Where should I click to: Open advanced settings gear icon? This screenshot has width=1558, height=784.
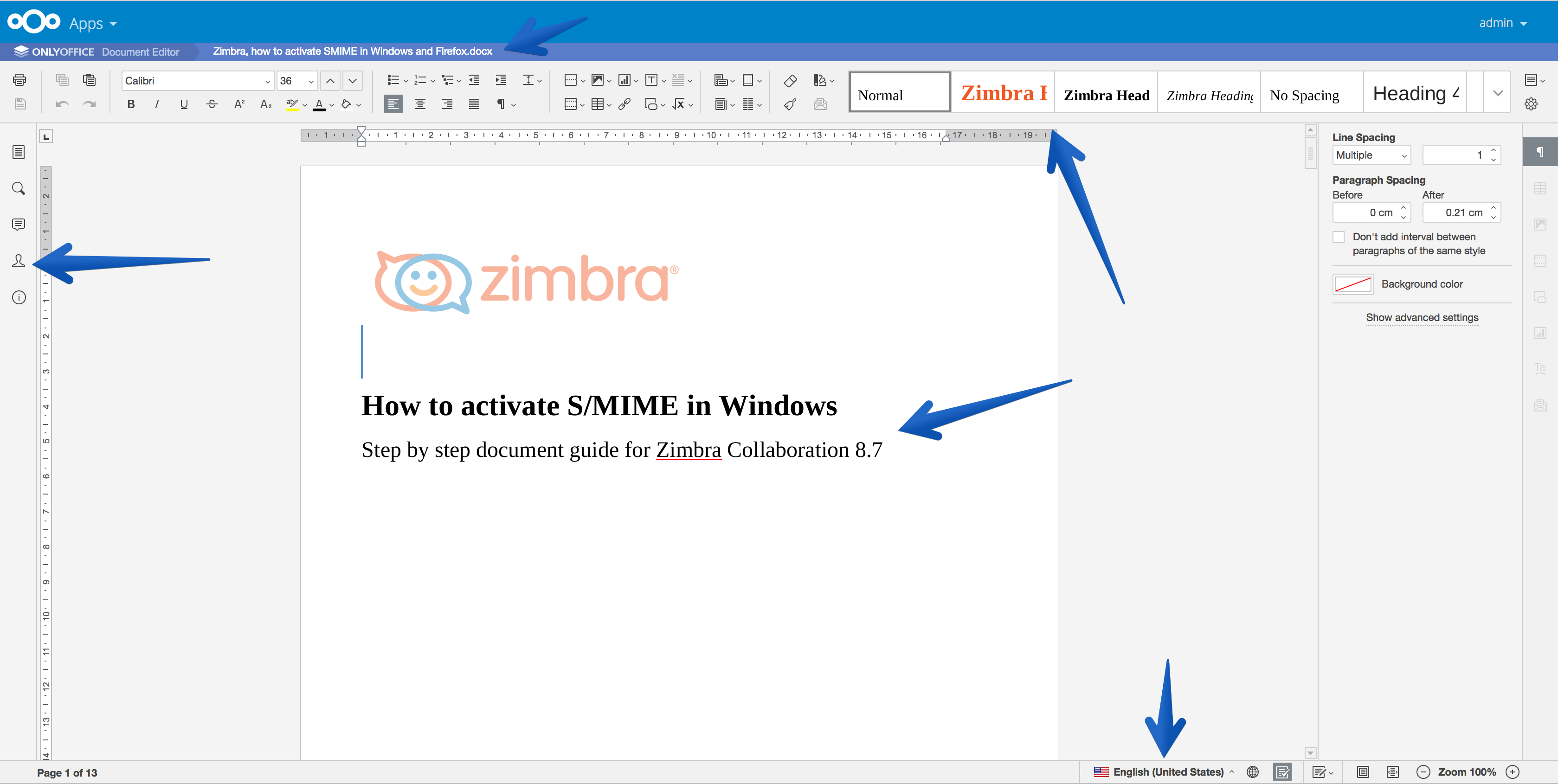click(x=1532, y=104)
